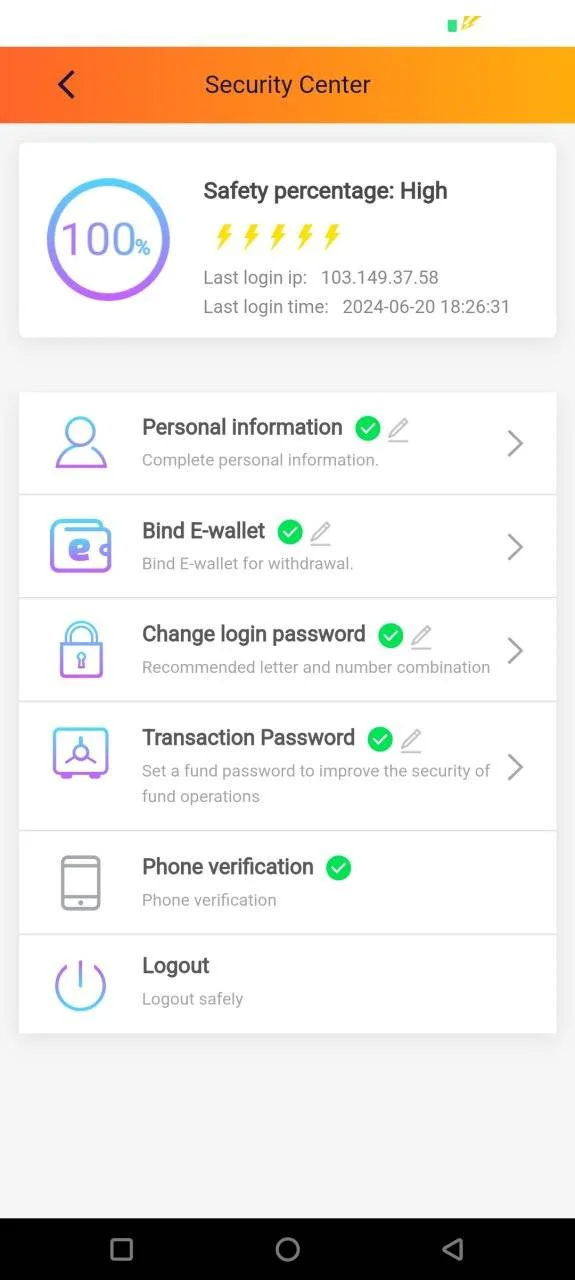The height and width of the screenshot is (1280, 575).
Task: Click the green check beside Phone verification
Action: [339, 868]
